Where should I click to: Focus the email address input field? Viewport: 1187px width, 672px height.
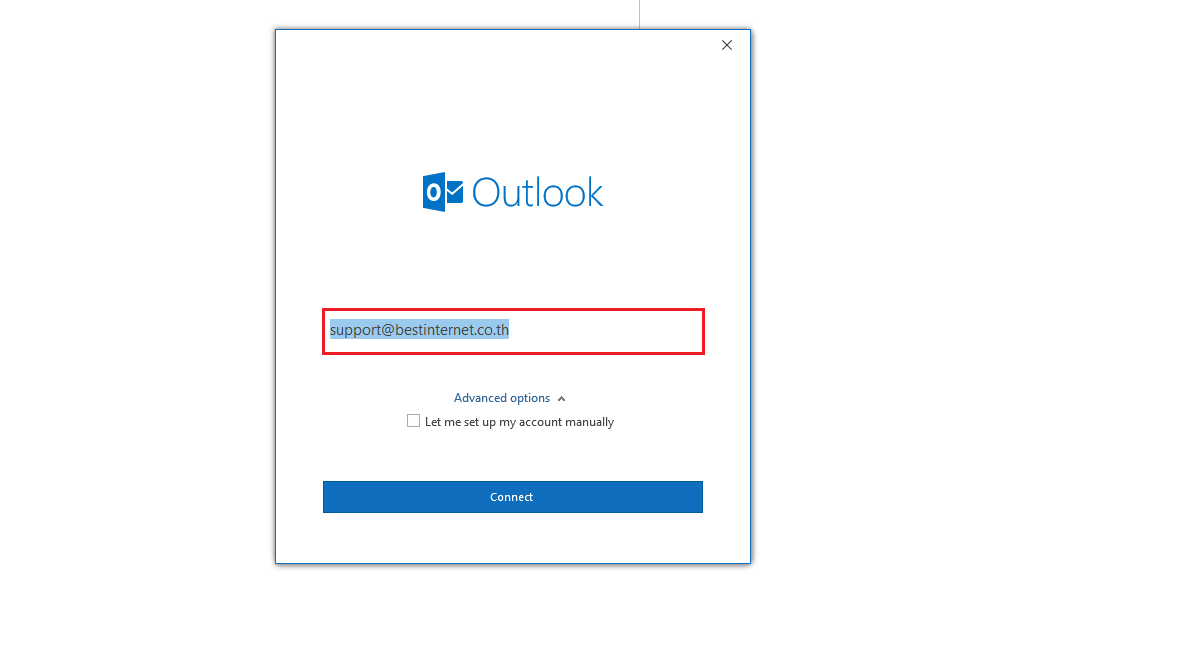tap(513, 331)
